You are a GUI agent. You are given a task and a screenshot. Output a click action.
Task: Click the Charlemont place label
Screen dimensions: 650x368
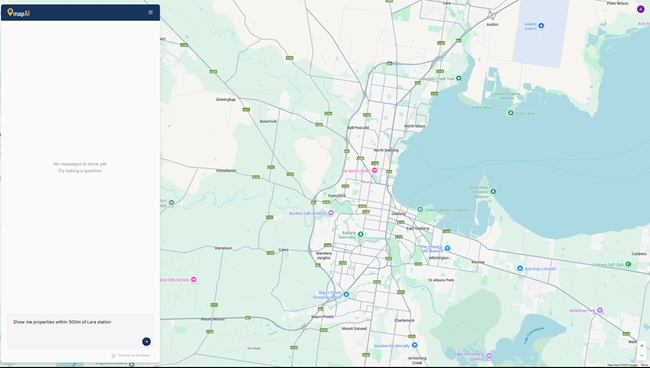click(x=404, y=320)
